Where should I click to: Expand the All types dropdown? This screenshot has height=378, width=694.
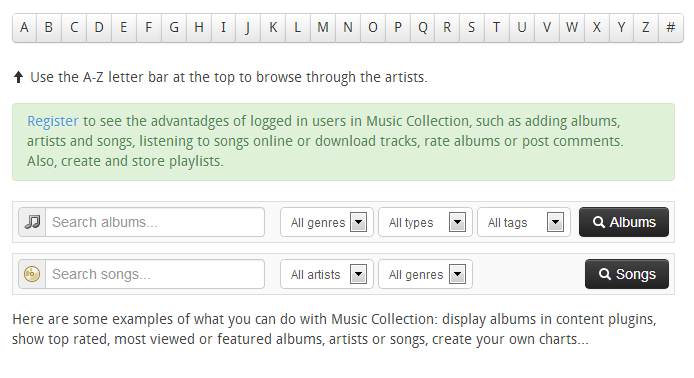click(425, 222)
